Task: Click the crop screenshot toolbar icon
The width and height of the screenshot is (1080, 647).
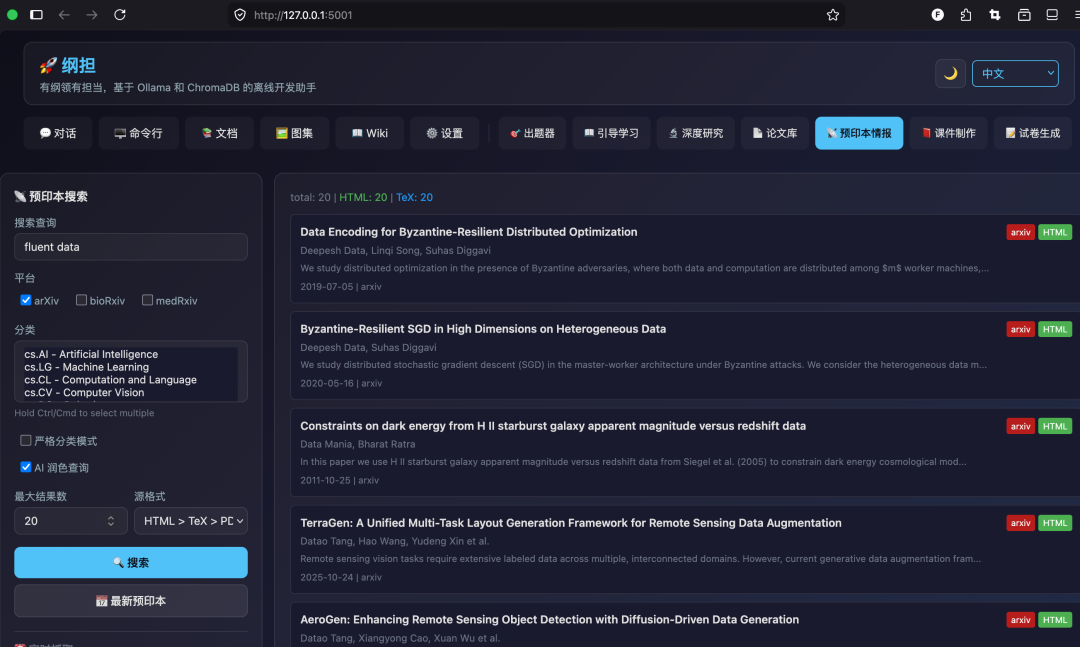Action: point(995,14)
